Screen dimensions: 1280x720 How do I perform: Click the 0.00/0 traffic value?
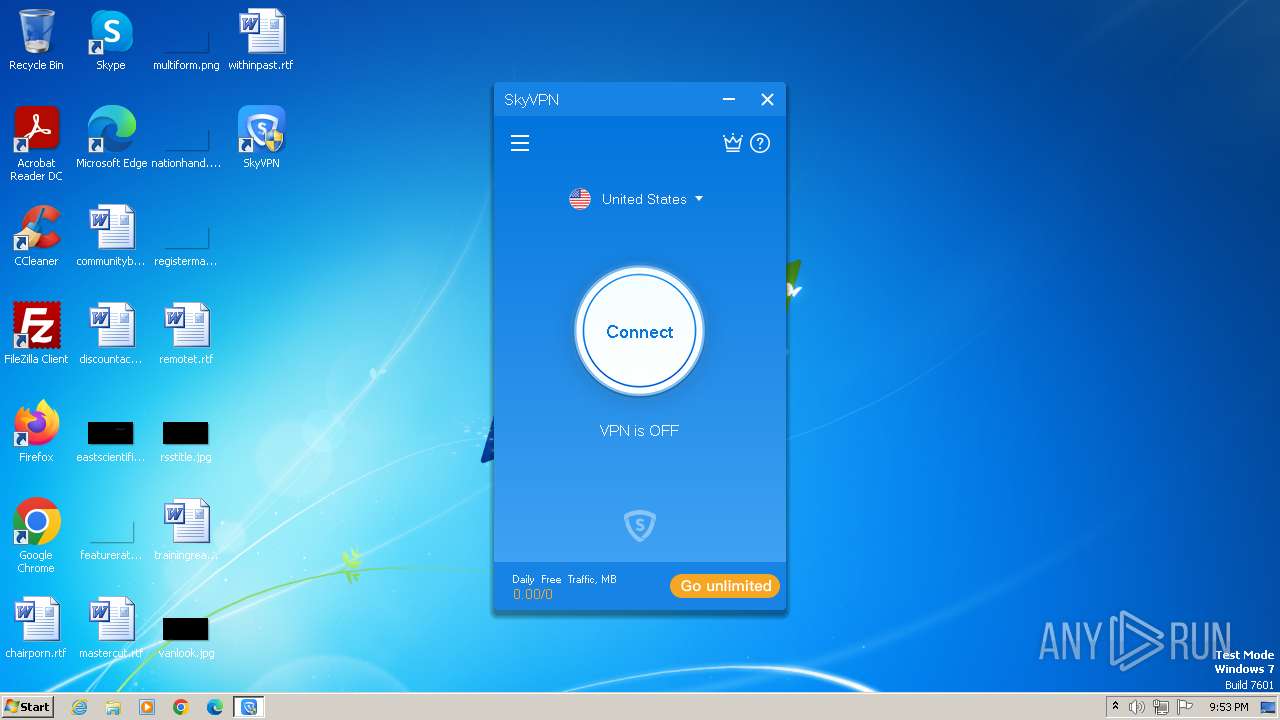coord(533,594)
